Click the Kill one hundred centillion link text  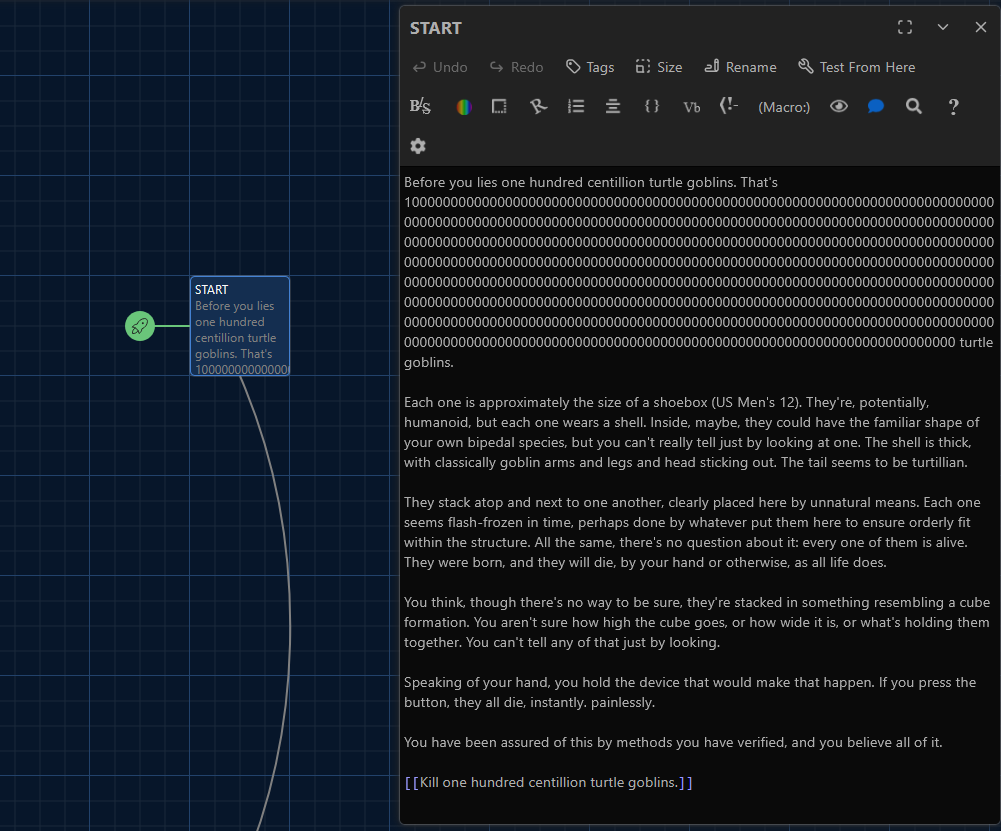(548, 782)
